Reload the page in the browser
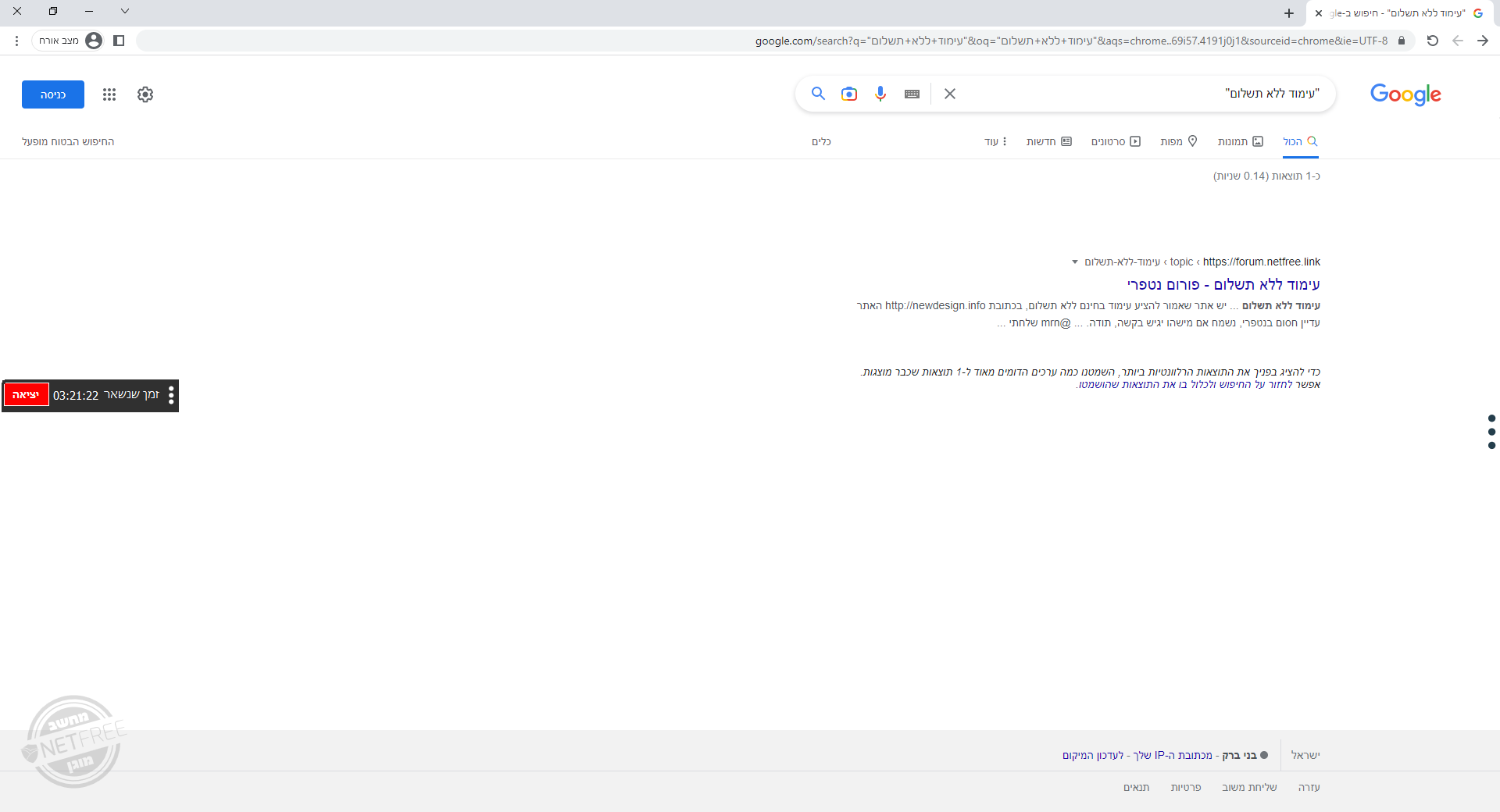This screenshot has width=1500, height=812. 1432,41
